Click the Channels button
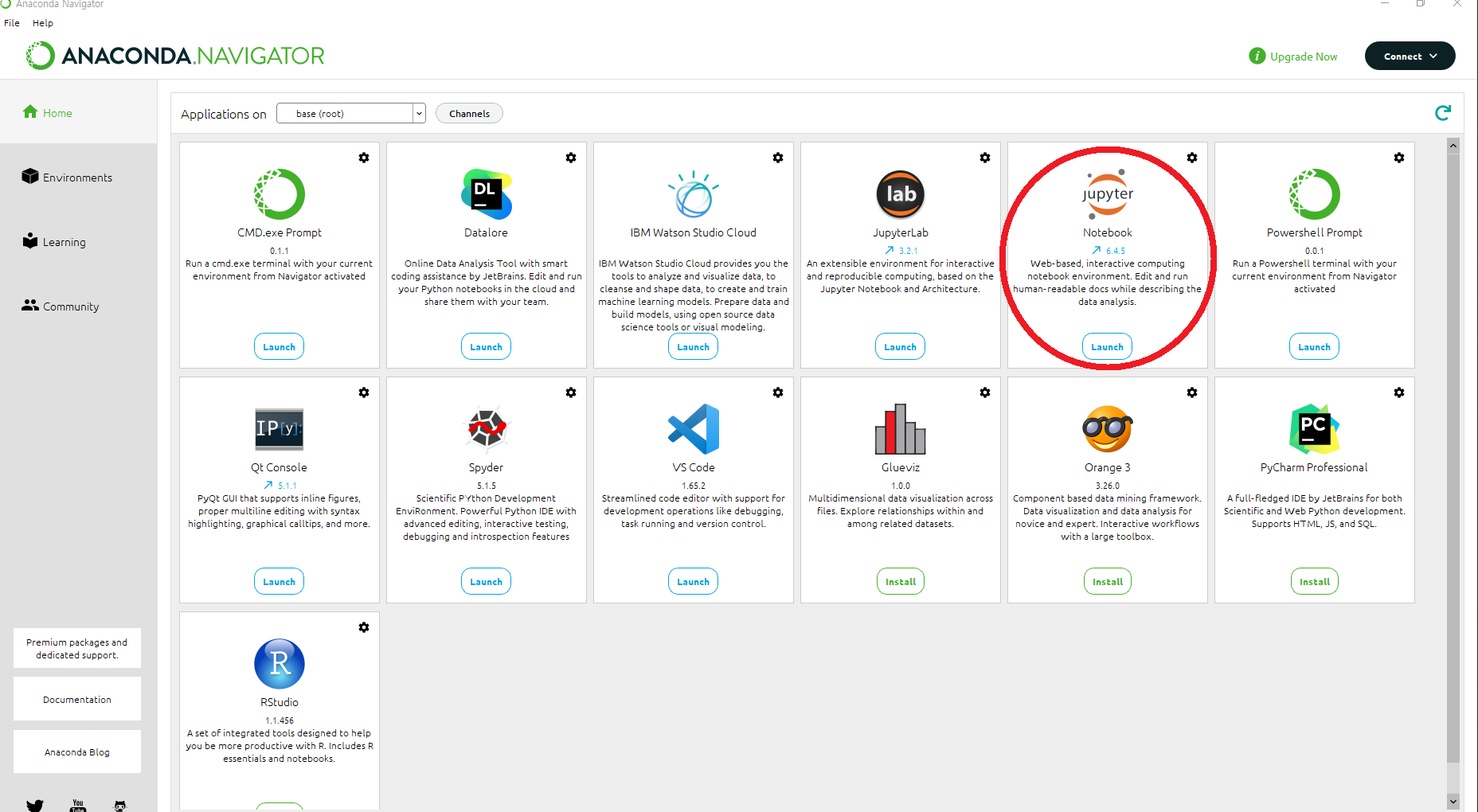The width and height of the screenshot is (1478, 812). tap(469, 113)
